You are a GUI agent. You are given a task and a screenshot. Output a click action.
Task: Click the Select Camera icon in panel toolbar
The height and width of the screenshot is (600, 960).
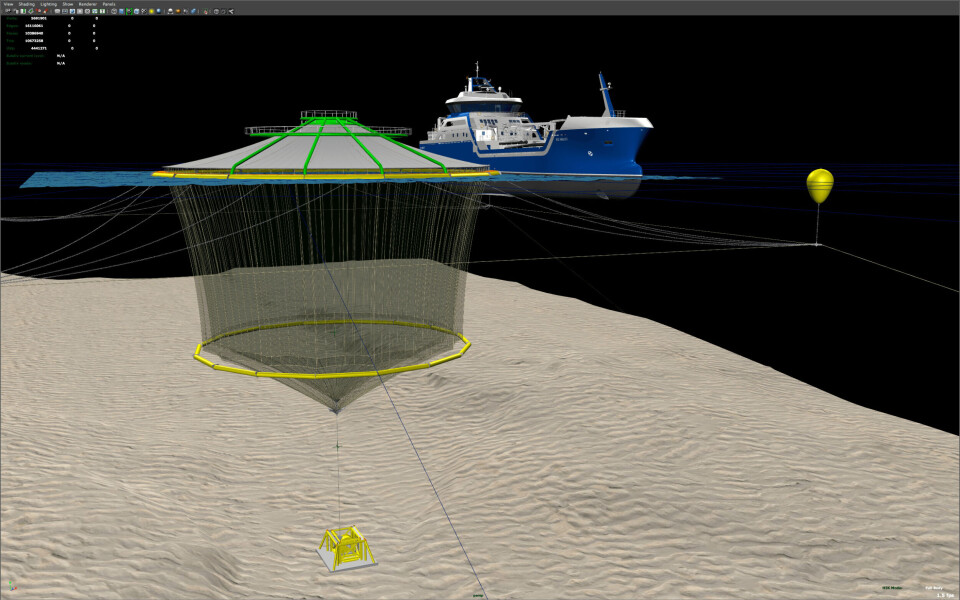[x=7, y=11]
